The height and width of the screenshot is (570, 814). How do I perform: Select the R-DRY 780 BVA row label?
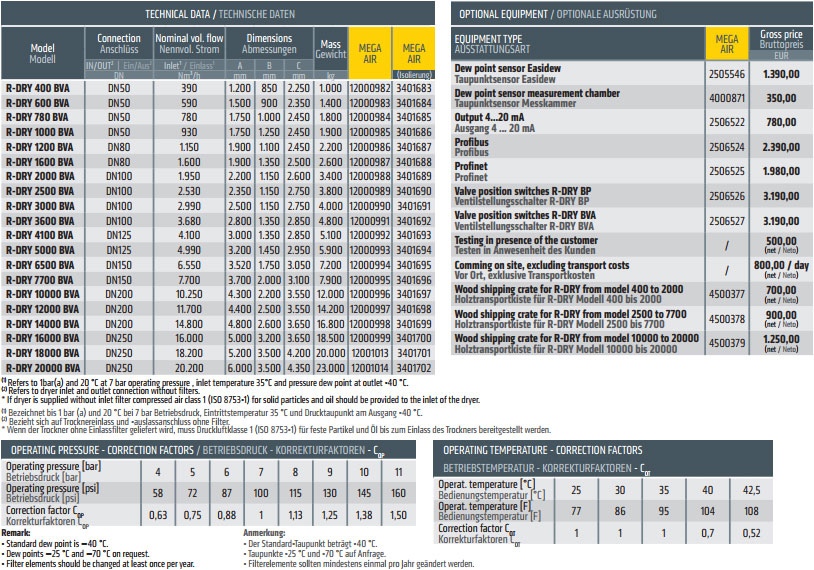[37, 117]
